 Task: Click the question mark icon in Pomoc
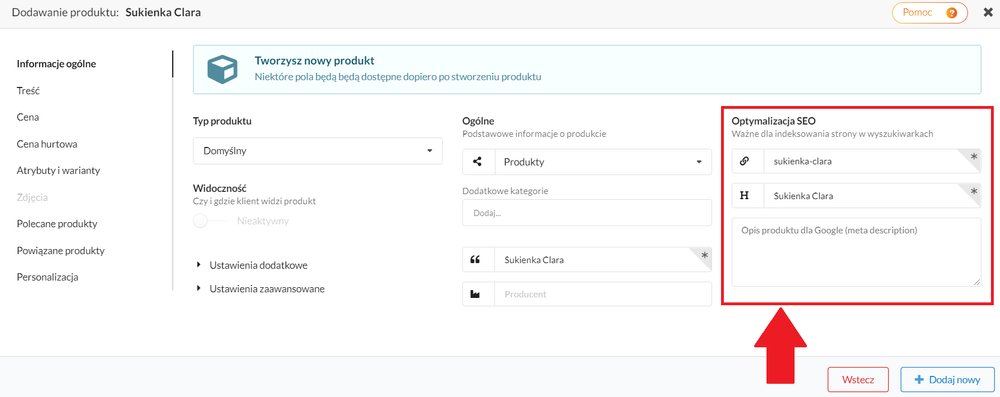[952, 13]
